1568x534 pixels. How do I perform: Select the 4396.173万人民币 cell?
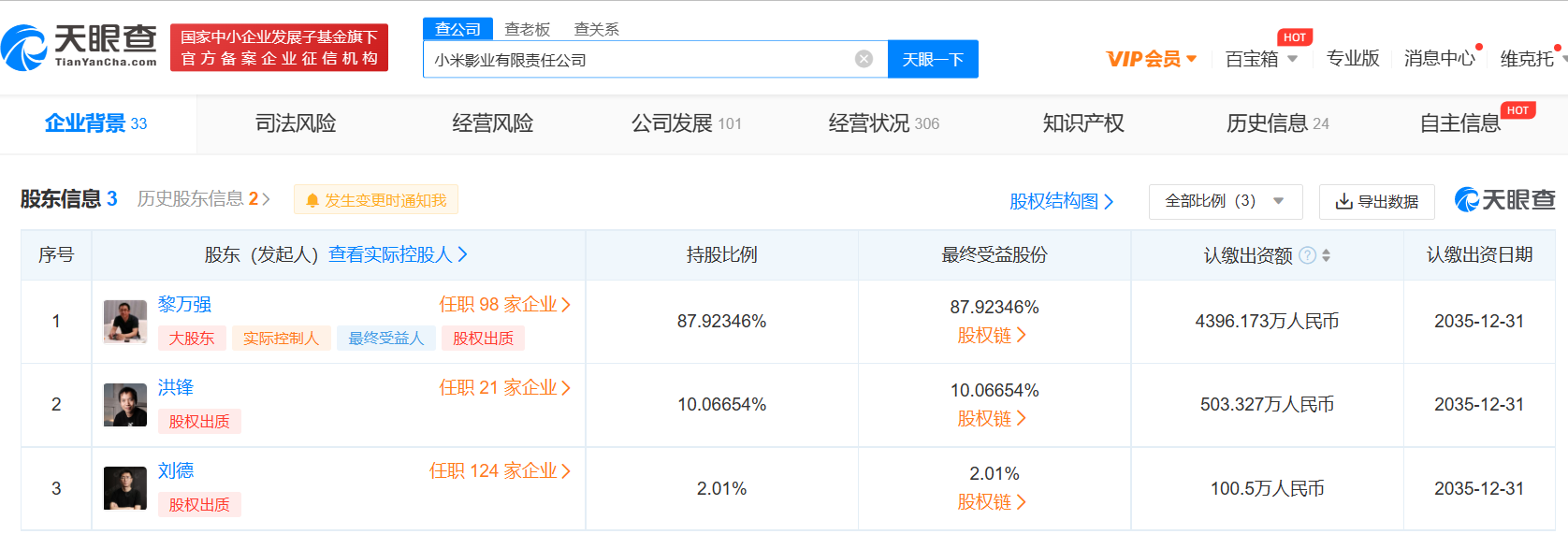tap(1267, 321)
